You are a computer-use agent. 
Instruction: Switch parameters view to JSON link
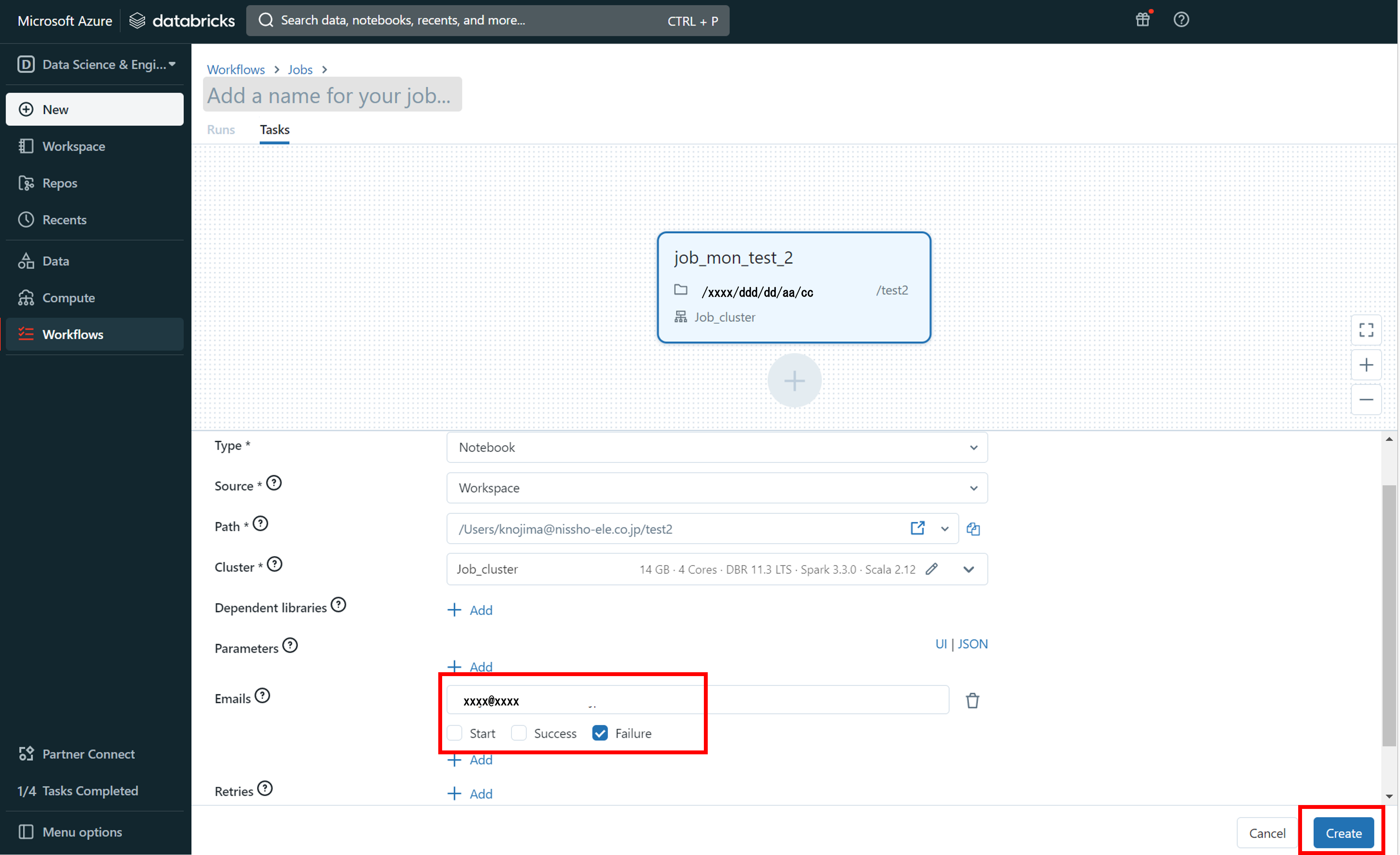[x=972, y=644]
